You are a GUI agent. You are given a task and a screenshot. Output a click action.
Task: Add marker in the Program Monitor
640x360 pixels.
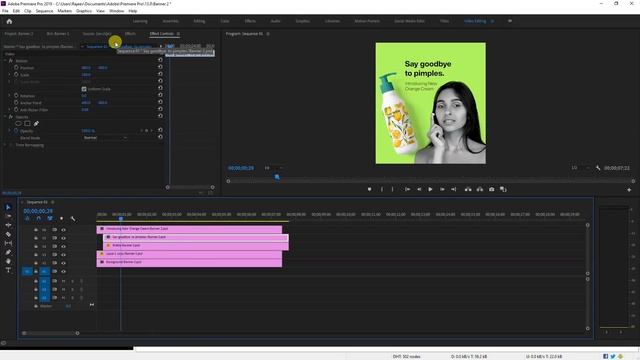(369, 189)
